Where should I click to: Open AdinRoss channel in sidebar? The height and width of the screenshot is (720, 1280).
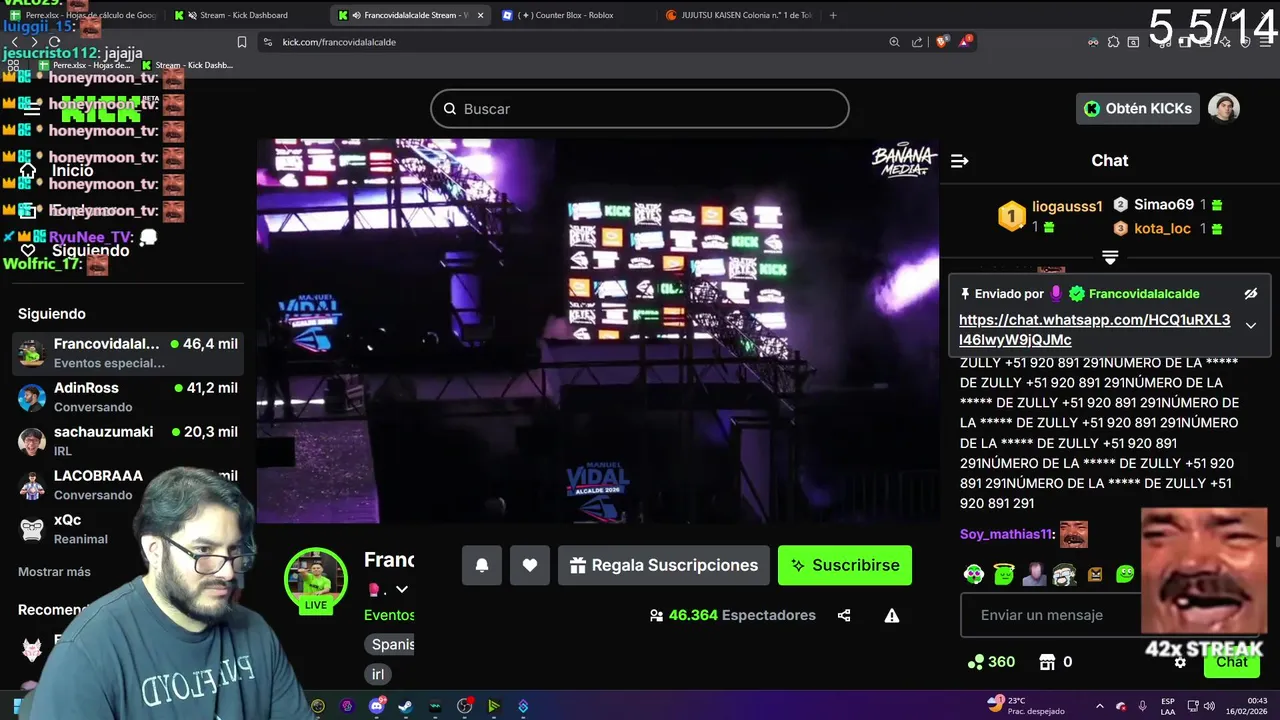[128, 397]
